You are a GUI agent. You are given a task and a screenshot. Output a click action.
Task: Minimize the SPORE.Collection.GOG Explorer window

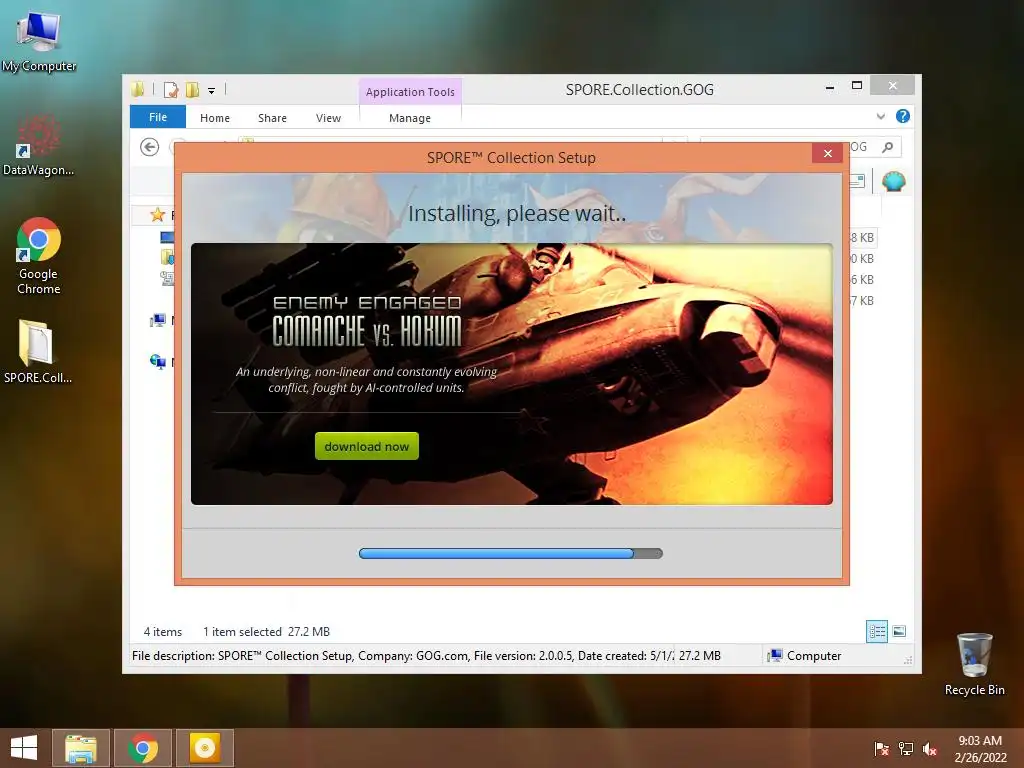pyautogui.click(x=829, y=86)
